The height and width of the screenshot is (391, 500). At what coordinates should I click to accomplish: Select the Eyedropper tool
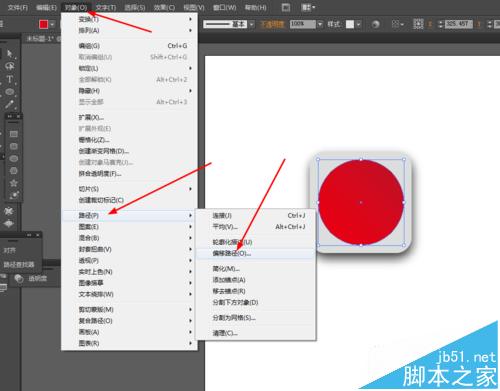coord(10,104)
